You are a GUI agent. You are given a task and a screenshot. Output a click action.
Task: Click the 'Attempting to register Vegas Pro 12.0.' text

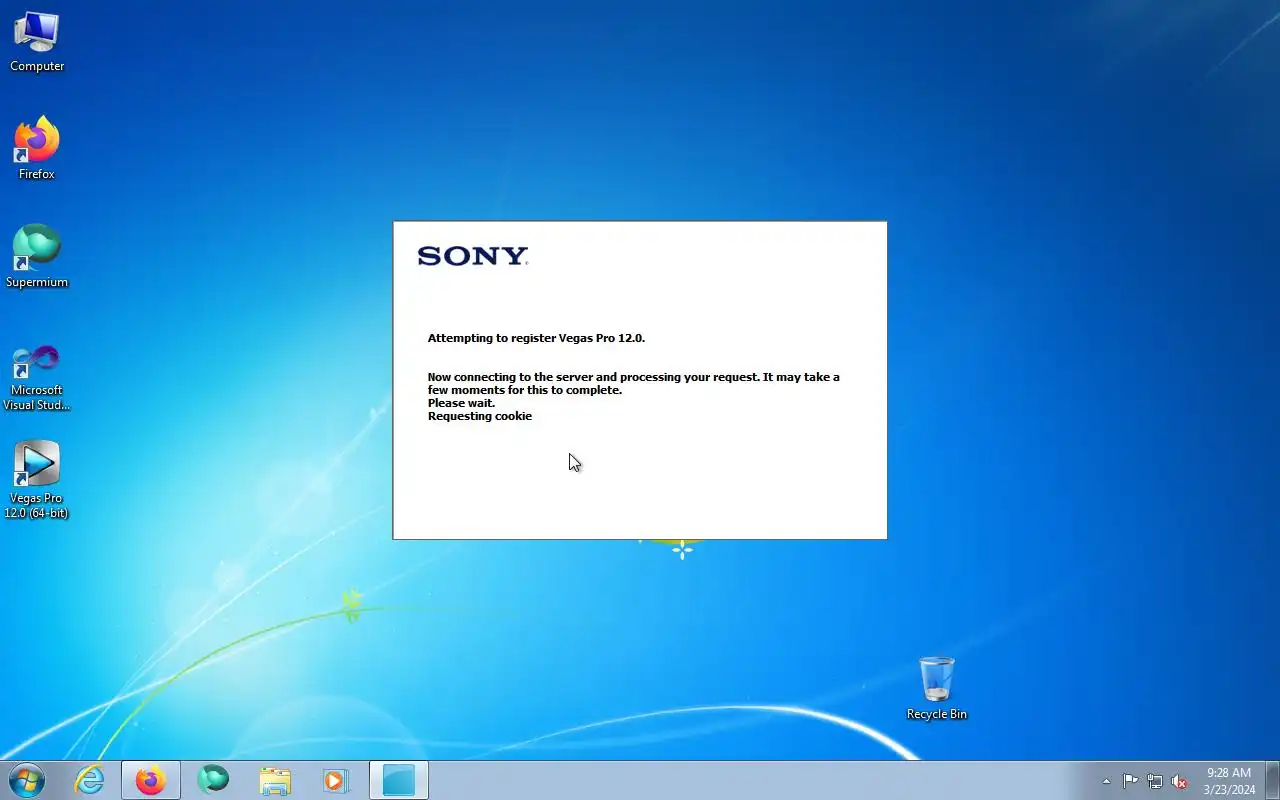click(536, 338)
